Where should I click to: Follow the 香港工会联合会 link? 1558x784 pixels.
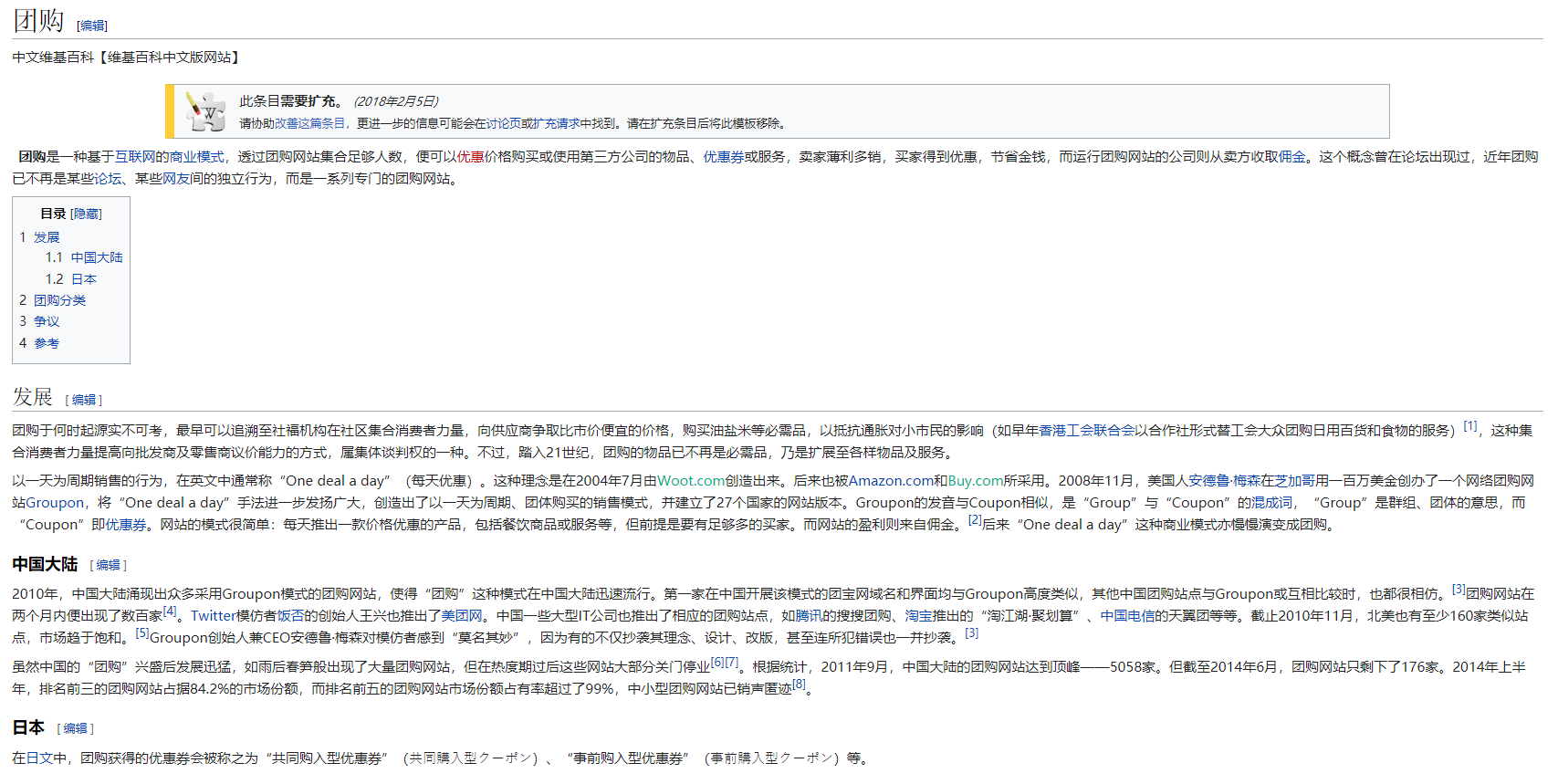click(x=1086, y=431)
